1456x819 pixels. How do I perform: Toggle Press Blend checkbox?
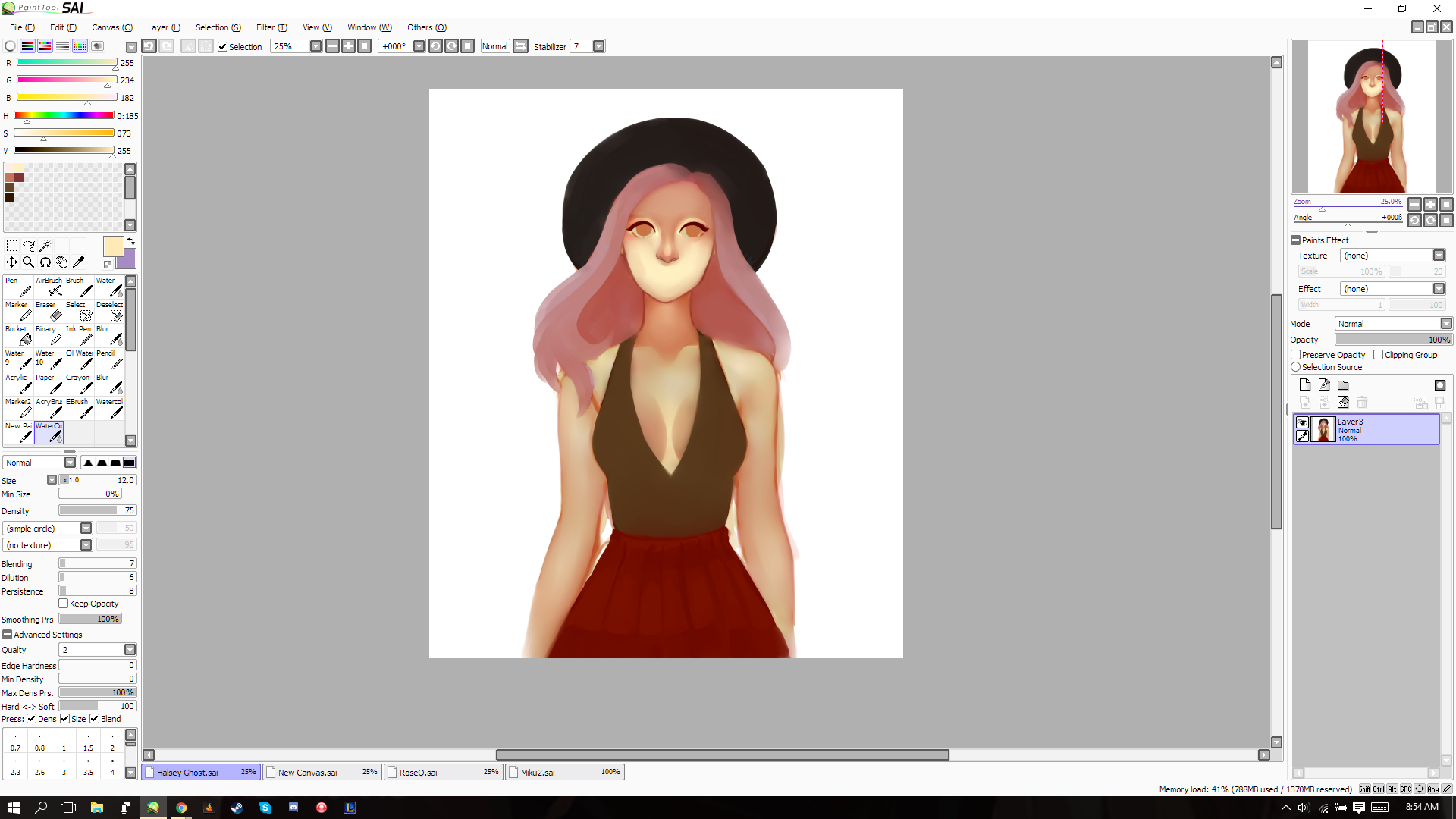click(95, 719)
